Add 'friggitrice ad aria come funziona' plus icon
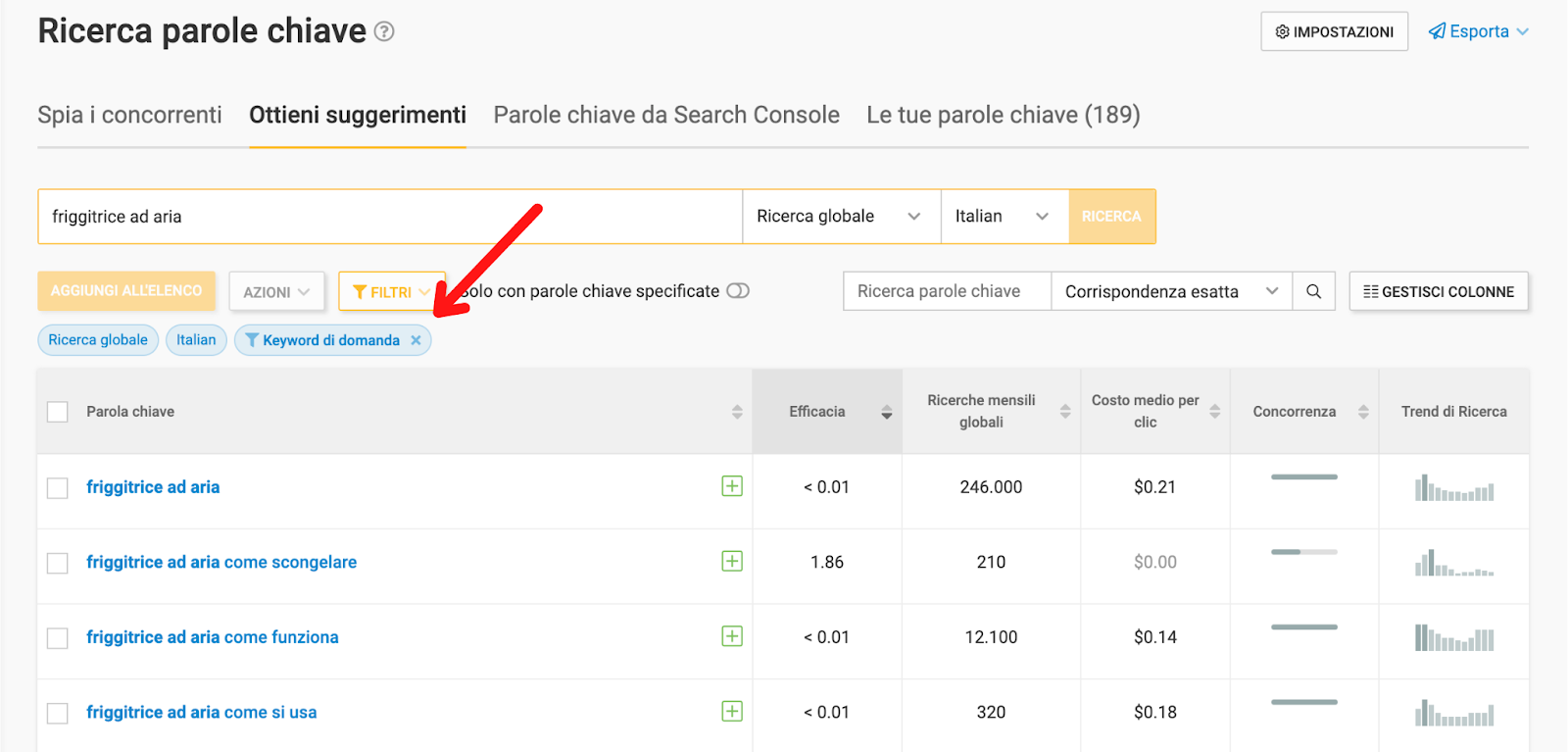 (x=732, y=636)
